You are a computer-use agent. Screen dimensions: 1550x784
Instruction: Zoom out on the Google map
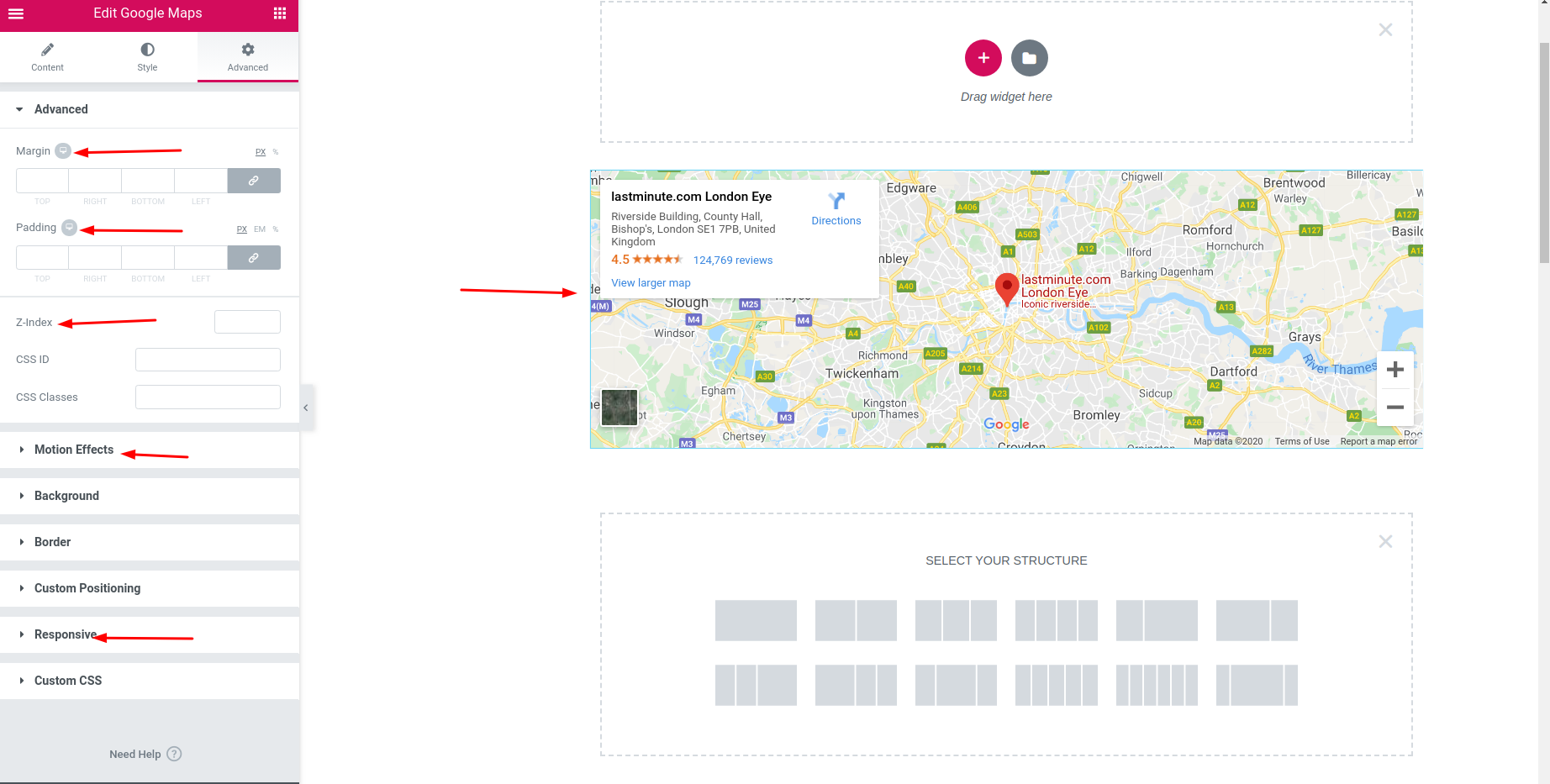click(x=1395, y=408)
